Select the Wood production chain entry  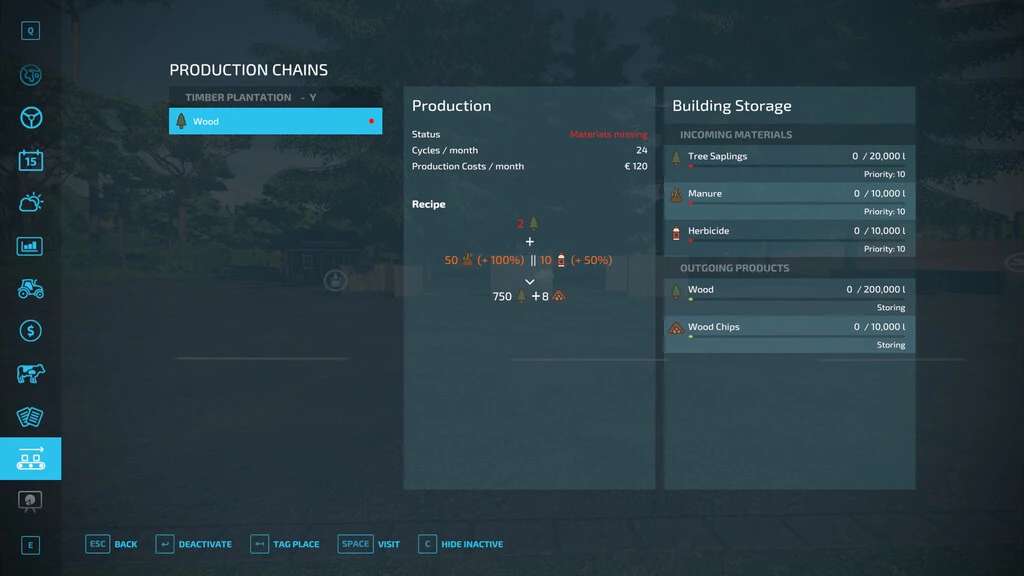pos(275,121)
